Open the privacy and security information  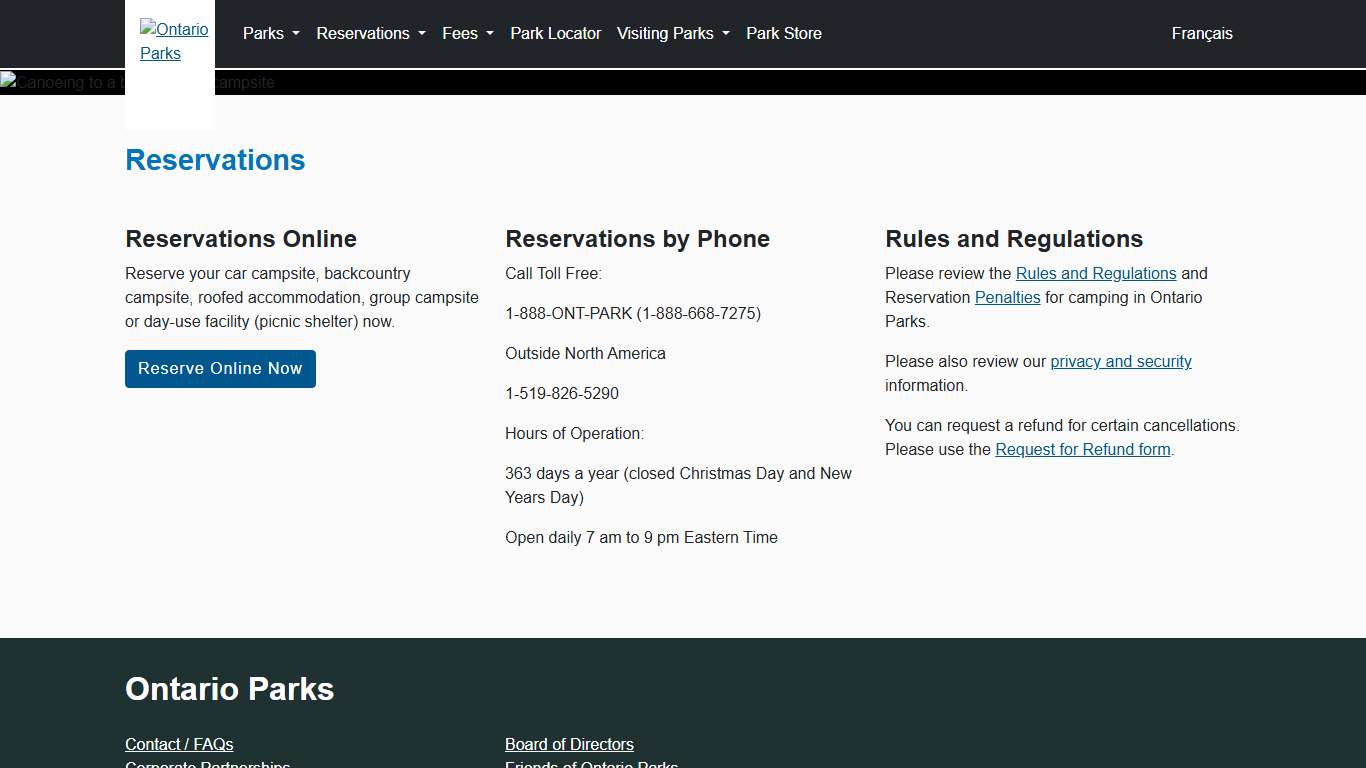[1121, 361]
